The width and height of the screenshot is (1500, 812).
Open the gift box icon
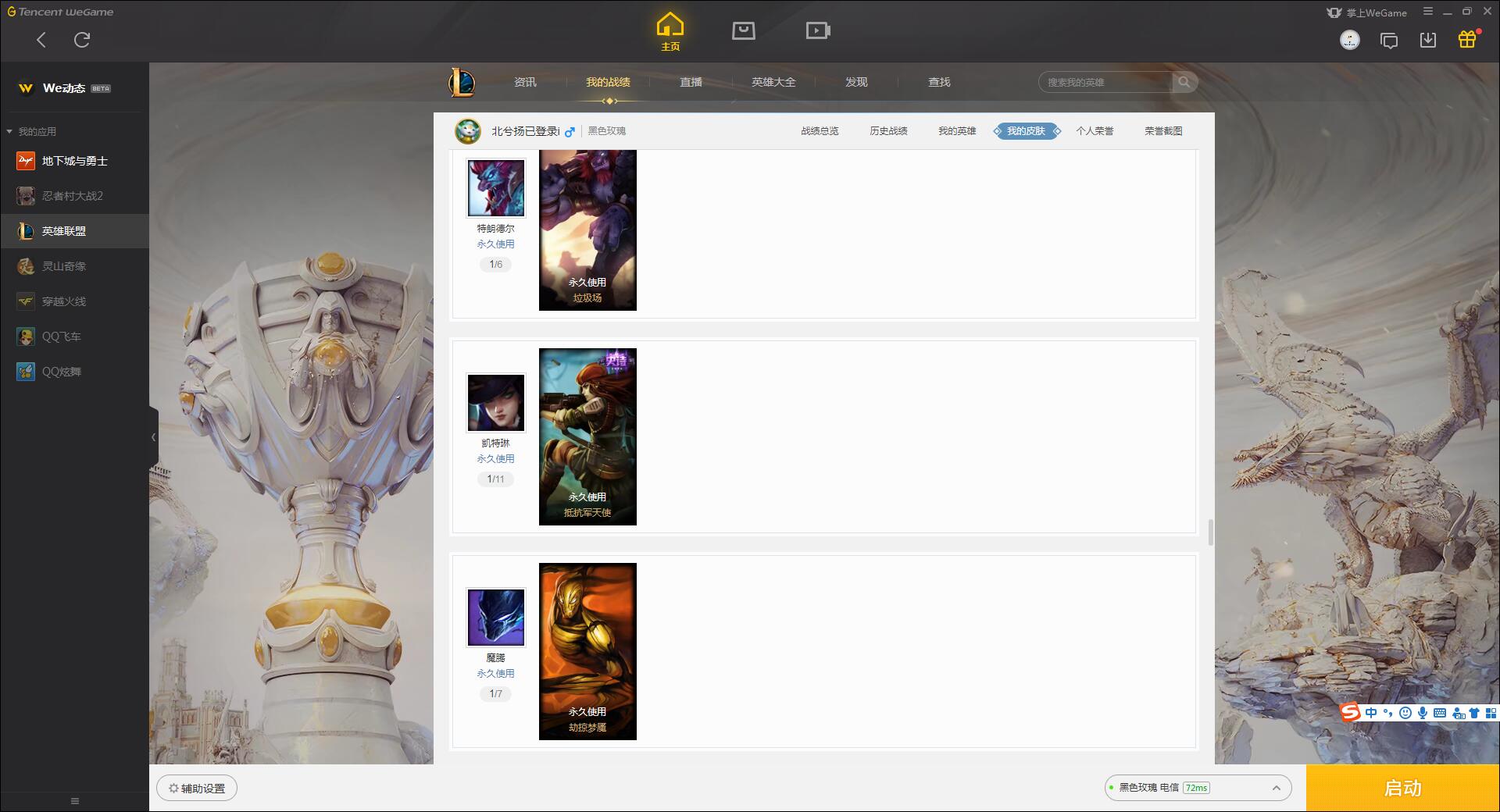pos(1467,39)
